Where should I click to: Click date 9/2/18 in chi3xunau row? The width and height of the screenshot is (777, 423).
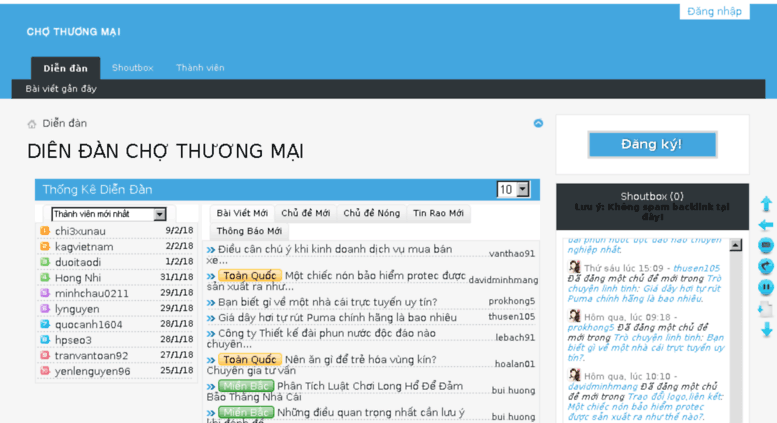click(179, 230)
